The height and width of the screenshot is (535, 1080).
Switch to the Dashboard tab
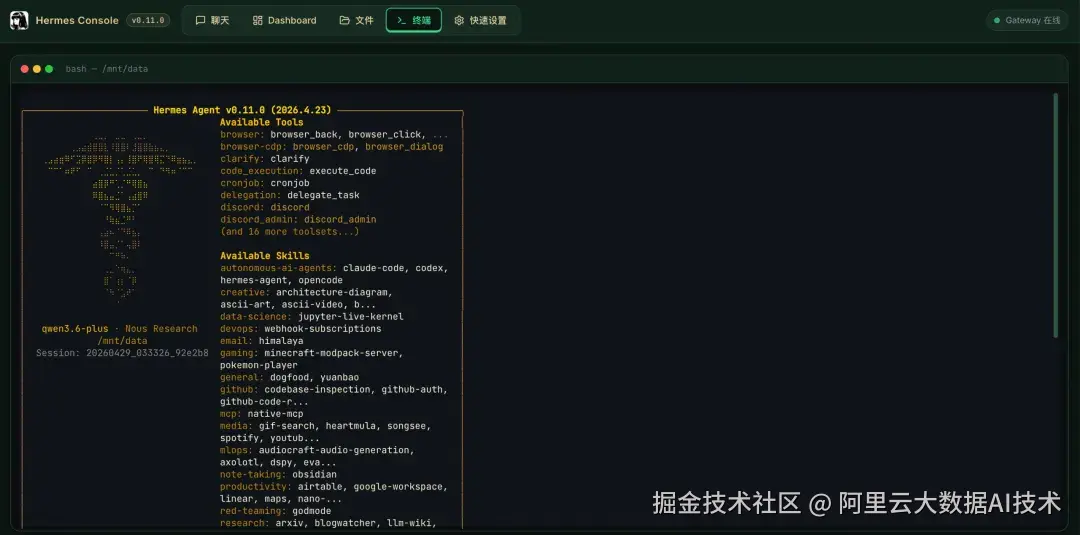(x=284, y=21)
